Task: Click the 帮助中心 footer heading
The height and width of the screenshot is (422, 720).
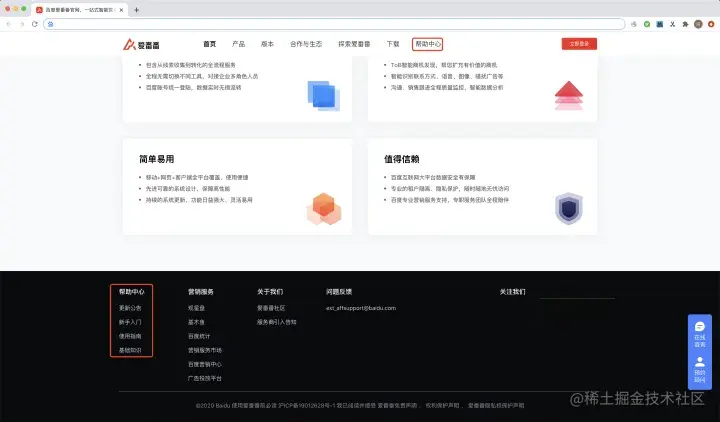Action: 131,292
